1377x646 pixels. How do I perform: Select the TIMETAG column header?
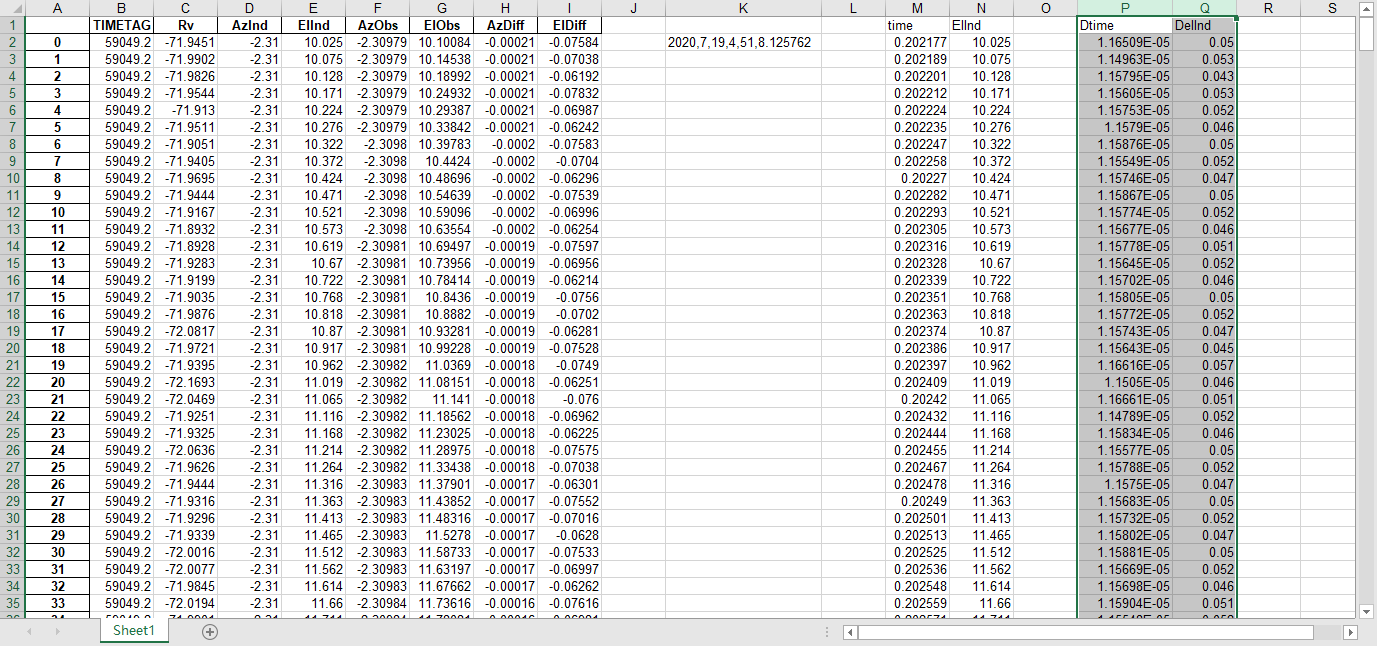tap(121, 9)
